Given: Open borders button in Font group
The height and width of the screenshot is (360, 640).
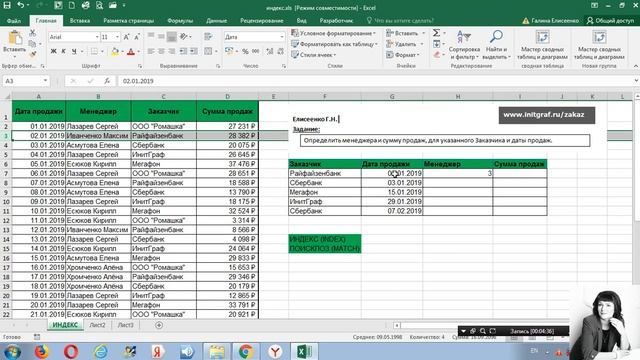Looking at the screenshot, I should 94,51.
